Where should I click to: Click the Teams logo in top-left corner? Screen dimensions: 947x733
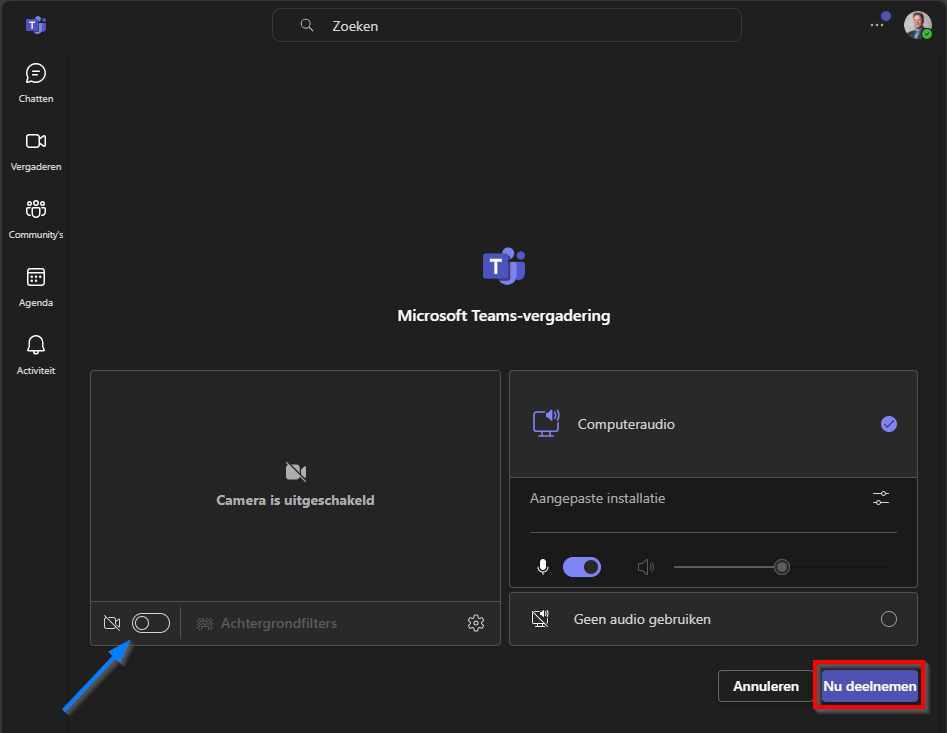(x=36, y=25)
